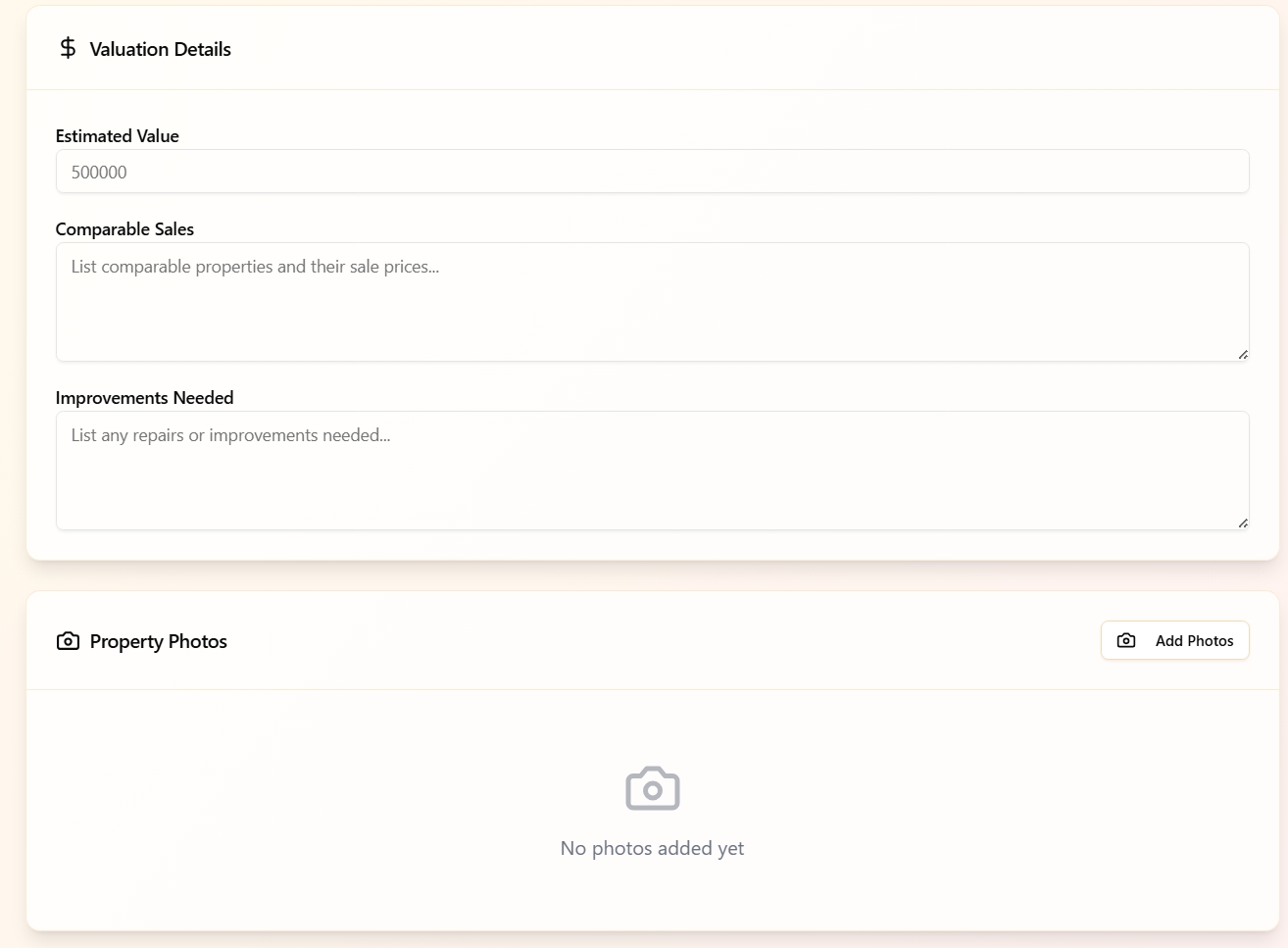
Task: Click the dollar sign icon beside Valuation Details
Action: coord(68,48)
